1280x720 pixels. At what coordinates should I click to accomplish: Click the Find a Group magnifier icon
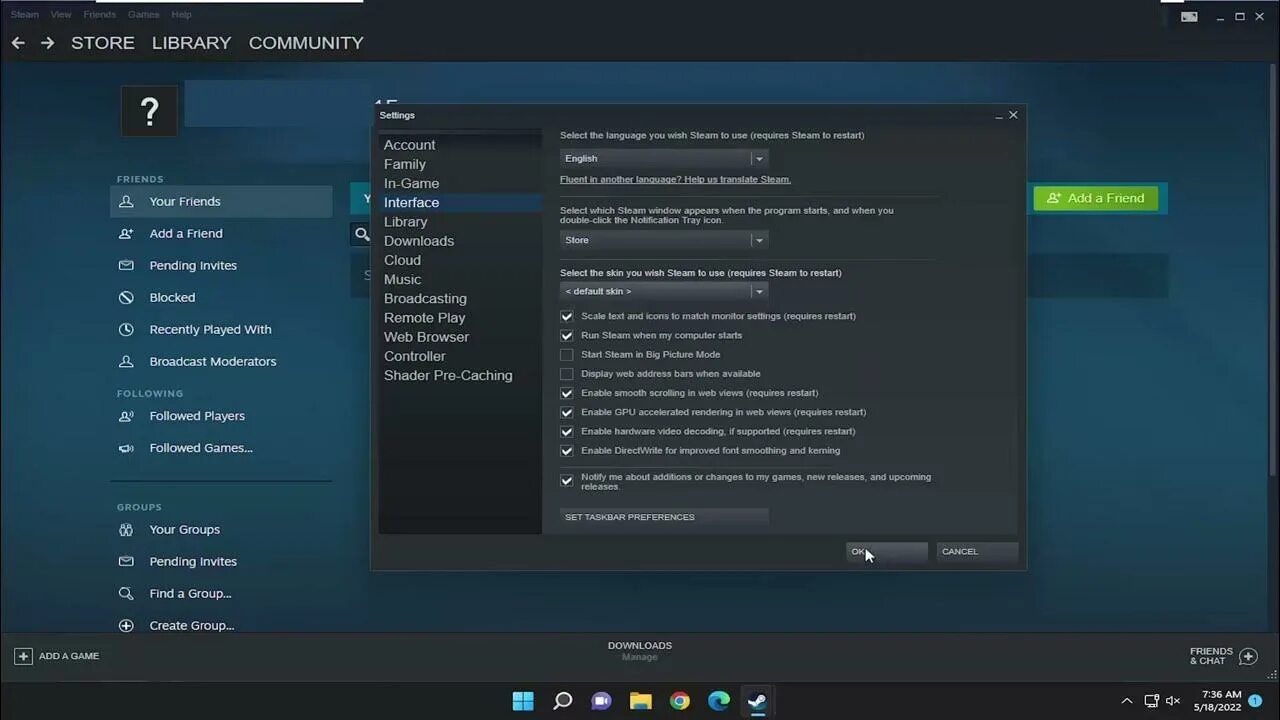click(126, 593)
